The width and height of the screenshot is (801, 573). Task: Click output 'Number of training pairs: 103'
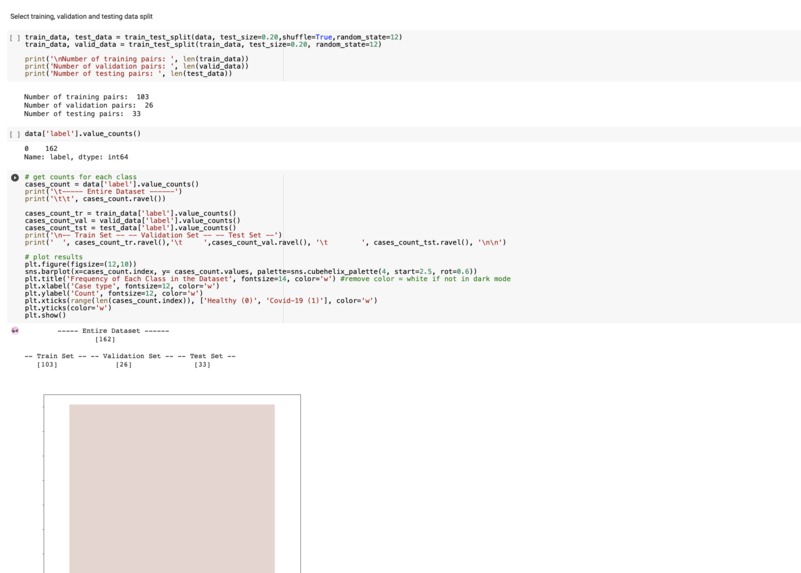click(x=86, y=97)
